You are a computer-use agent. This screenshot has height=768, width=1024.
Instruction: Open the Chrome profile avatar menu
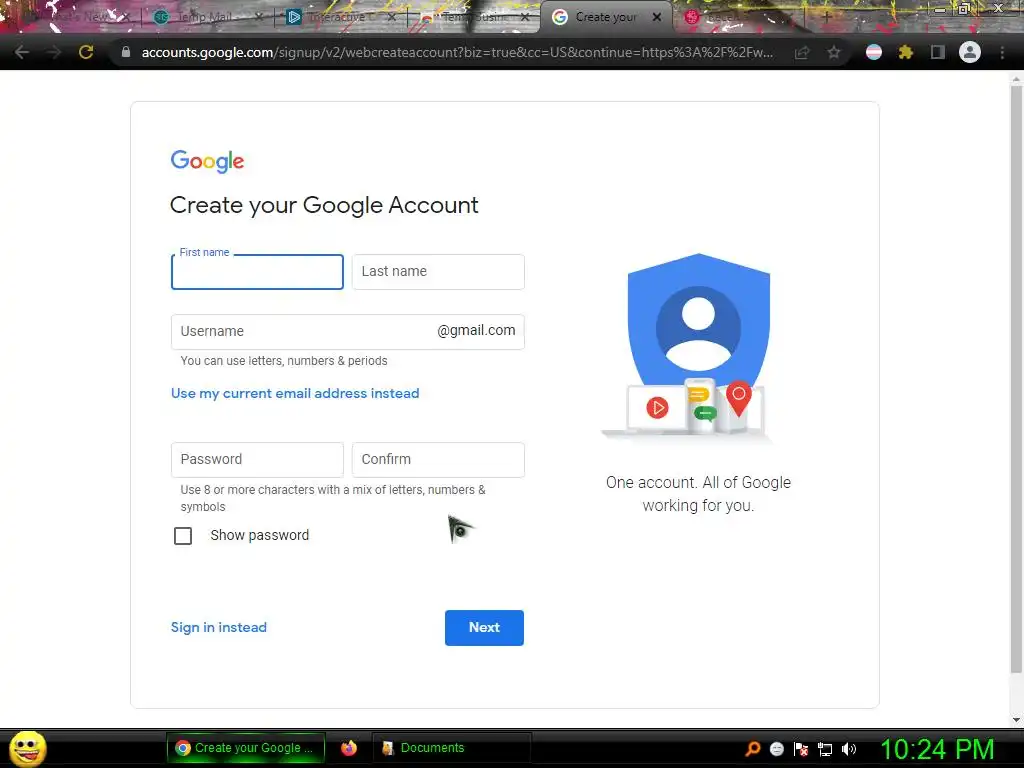tap(970, 52)
